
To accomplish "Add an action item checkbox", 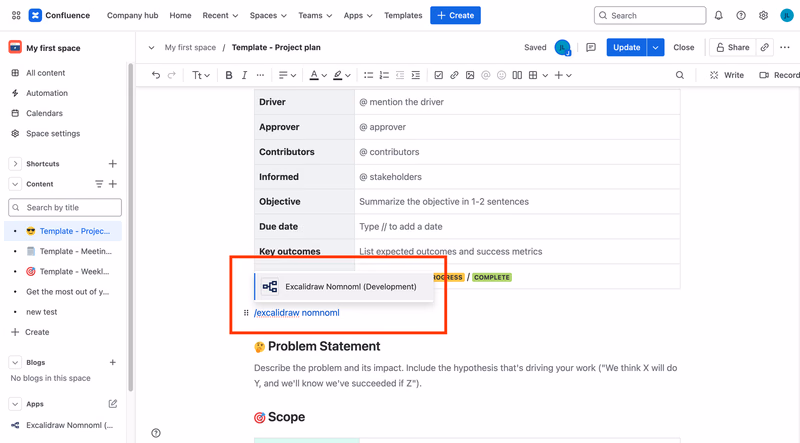I will [438, 75].
